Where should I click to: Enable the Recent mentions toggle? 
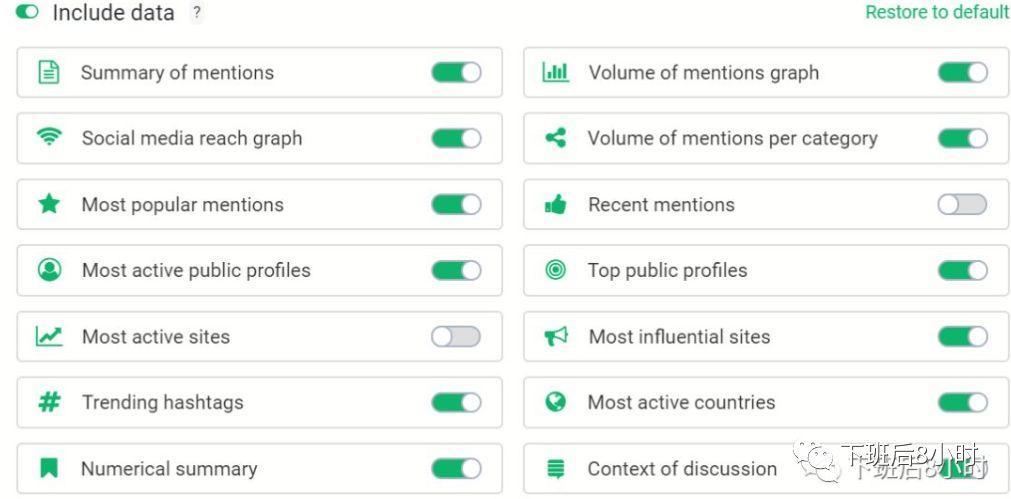coord(962,204)
